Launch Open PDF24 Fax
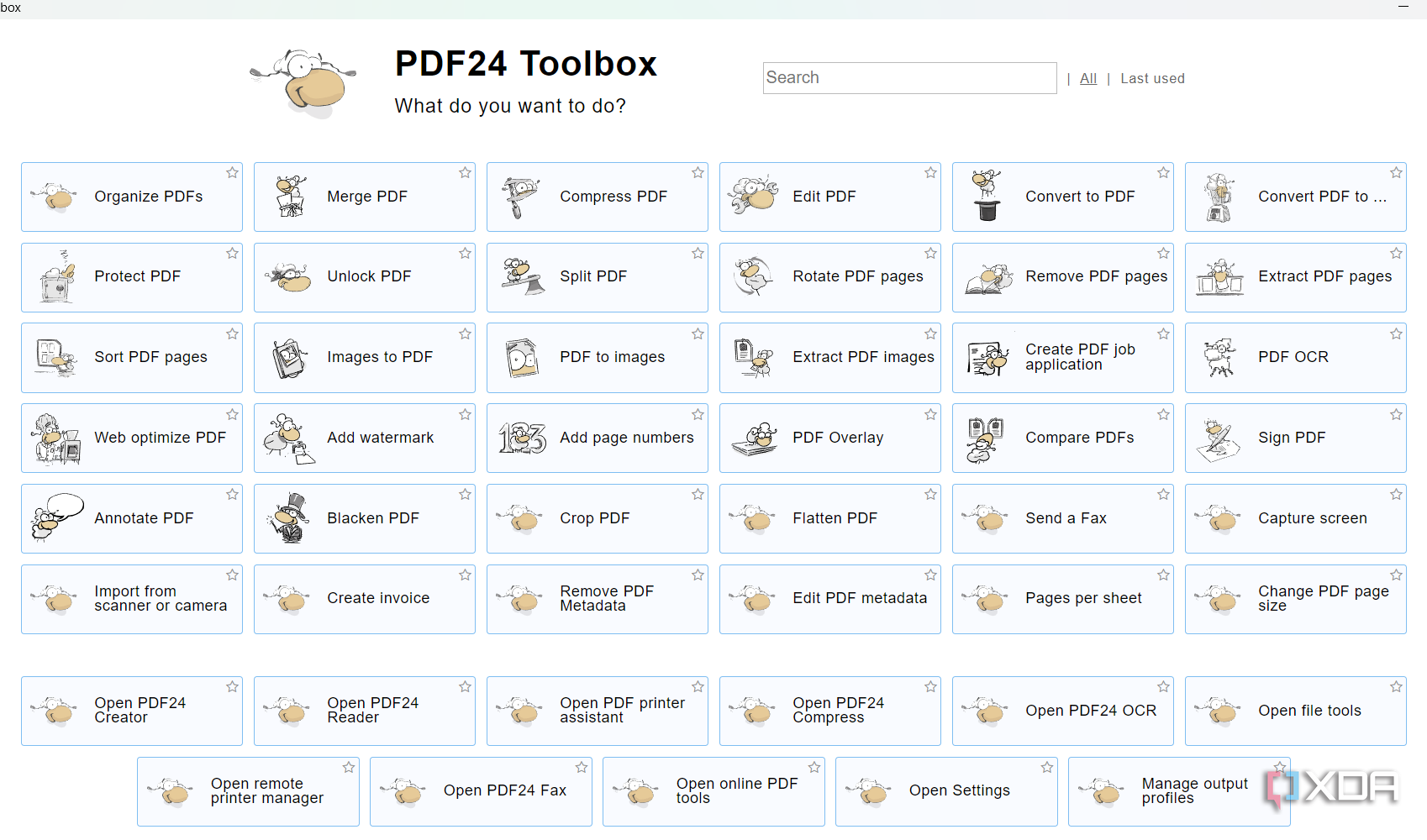The height and width of the screenshot is (840, 1427). pos(481,791)
